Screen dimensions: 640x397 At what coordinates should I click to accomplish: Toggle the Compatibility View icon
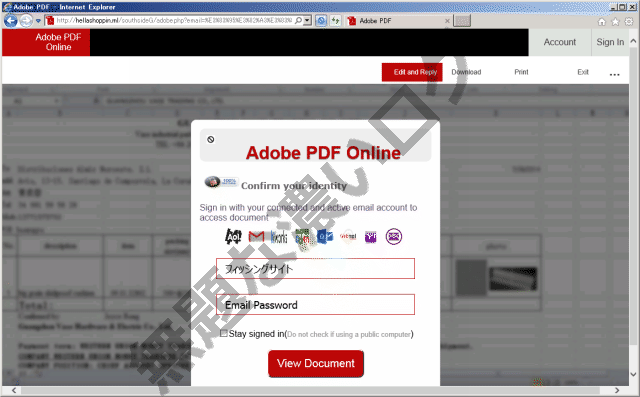[321, 20]
